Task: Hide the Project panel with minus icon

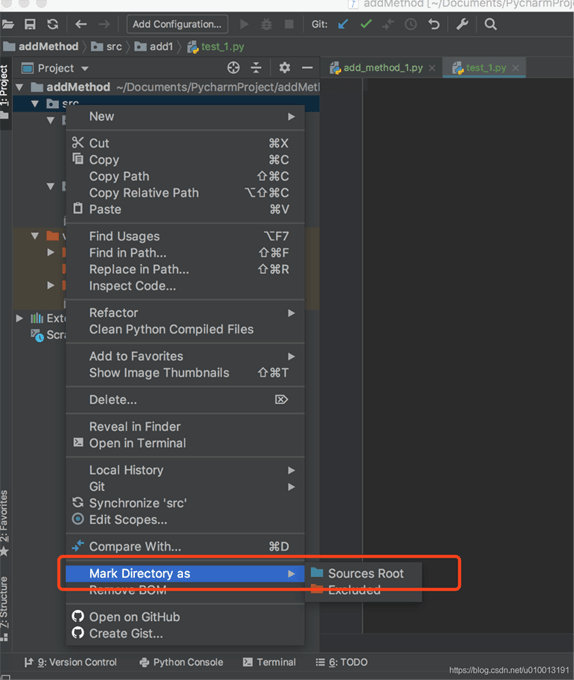Action: click(307, 68)
